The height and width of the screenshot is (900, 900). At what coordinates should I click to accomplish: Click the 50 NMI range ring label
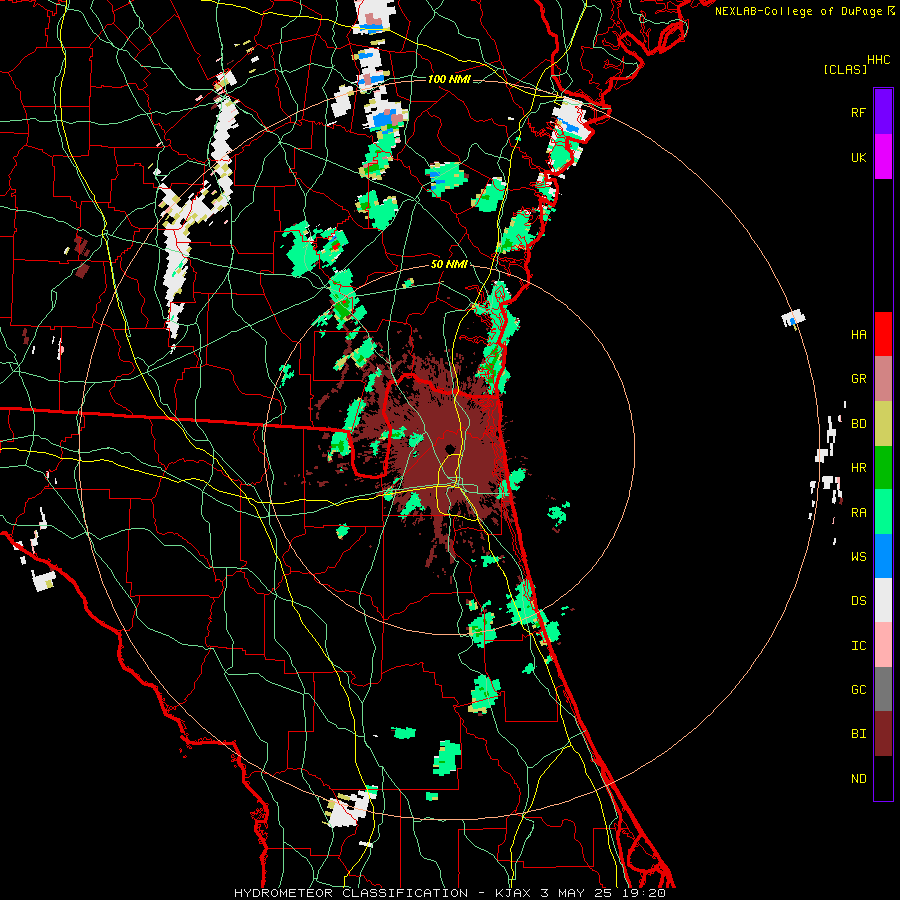pos(449,265)
